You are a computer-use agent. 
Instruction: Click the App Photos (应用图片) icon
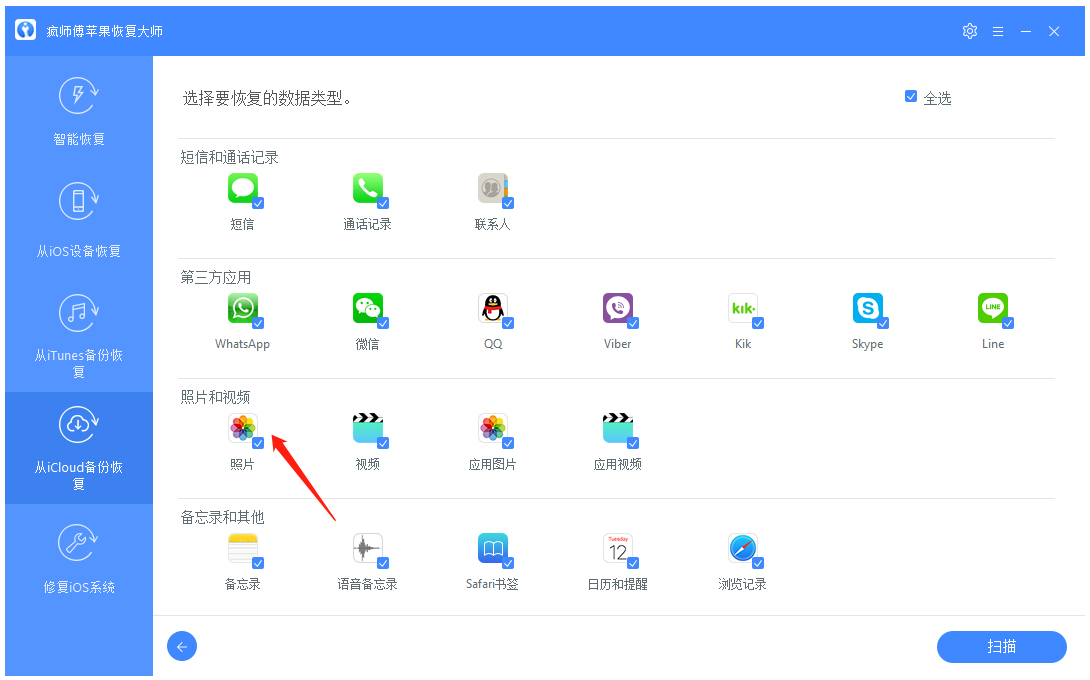493,428
